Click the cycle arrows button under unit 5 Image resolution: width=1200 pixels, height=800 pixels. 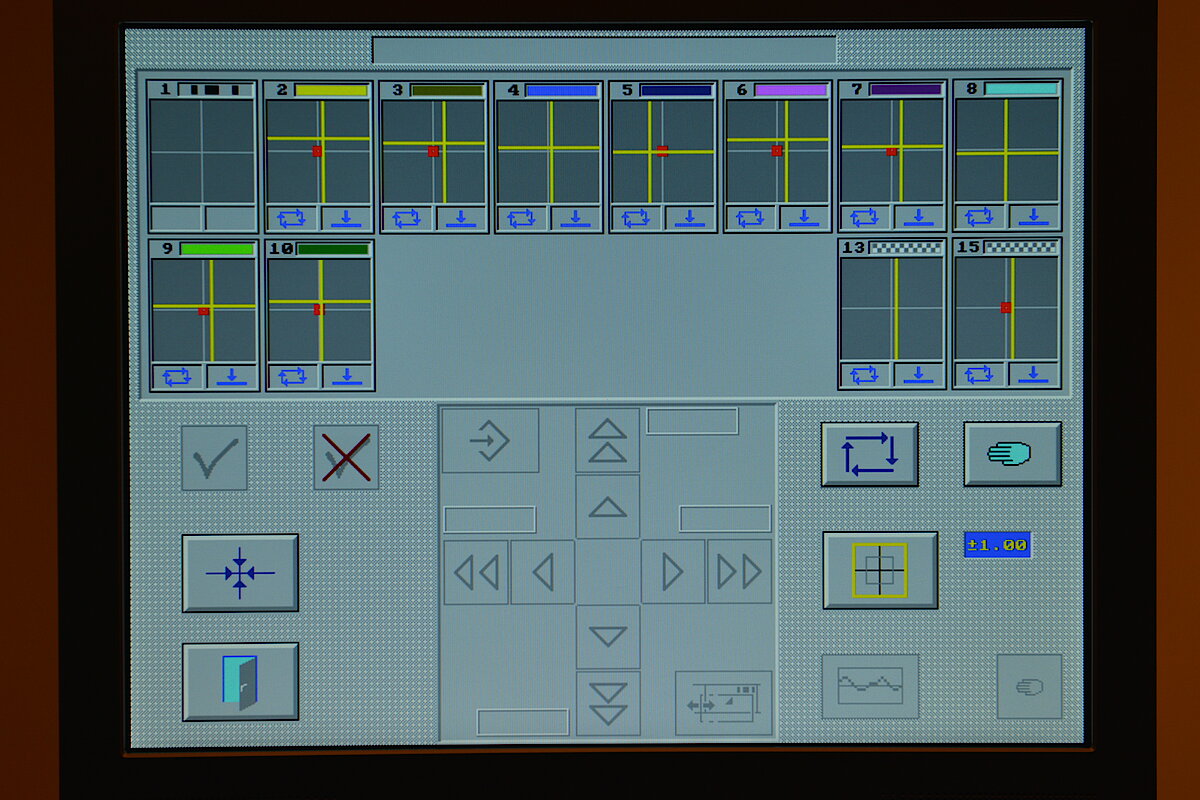[637, 218]
